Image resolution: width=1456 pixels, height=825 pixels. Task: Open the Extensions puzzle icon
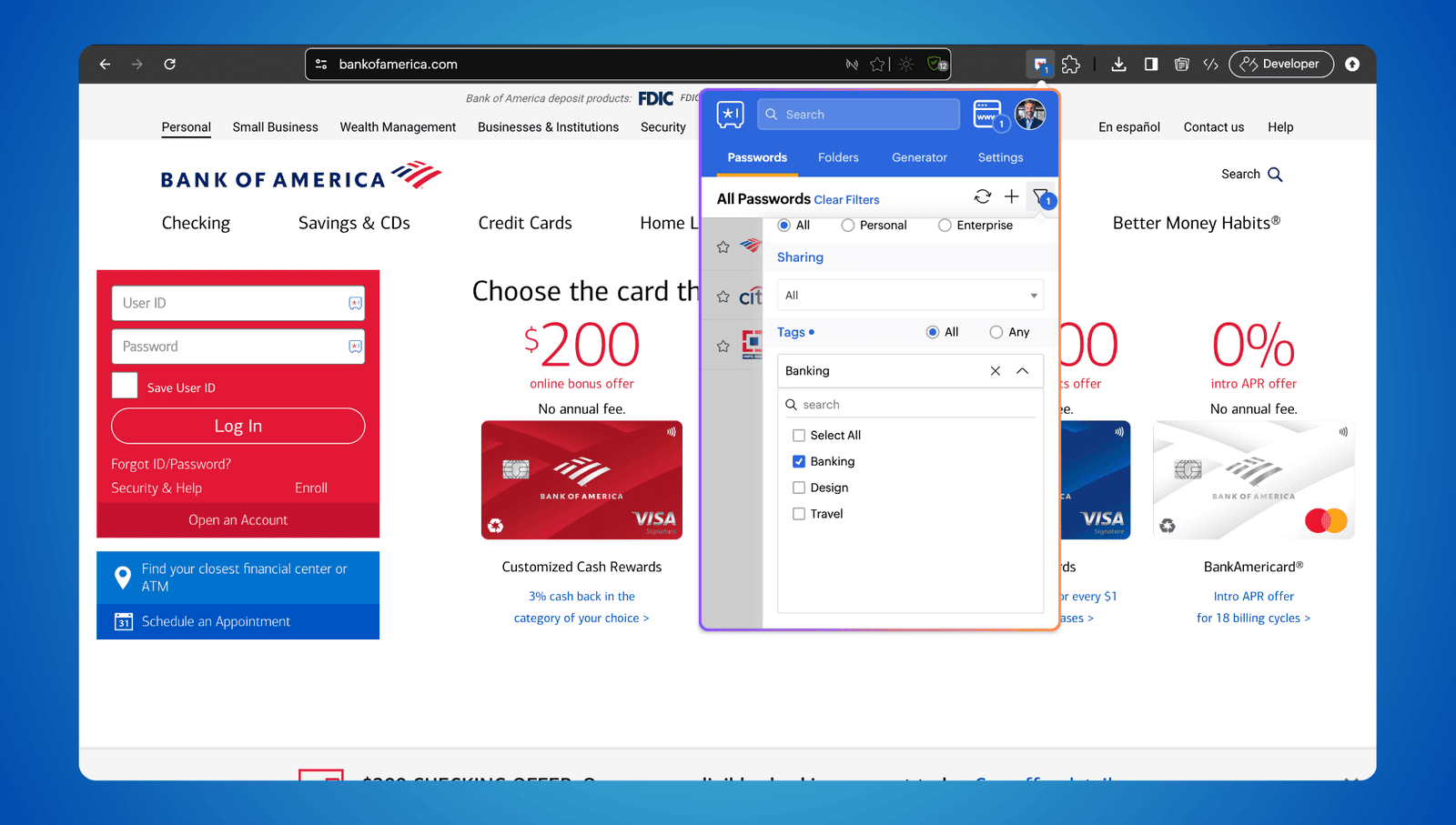1071,64
